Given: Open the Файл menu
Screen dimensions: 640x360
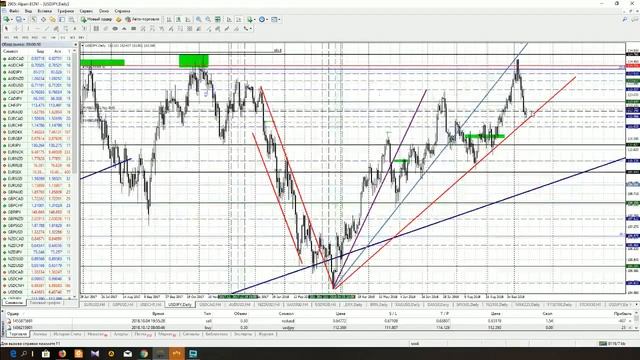Looking at the screenshot, I should [13, 11].
